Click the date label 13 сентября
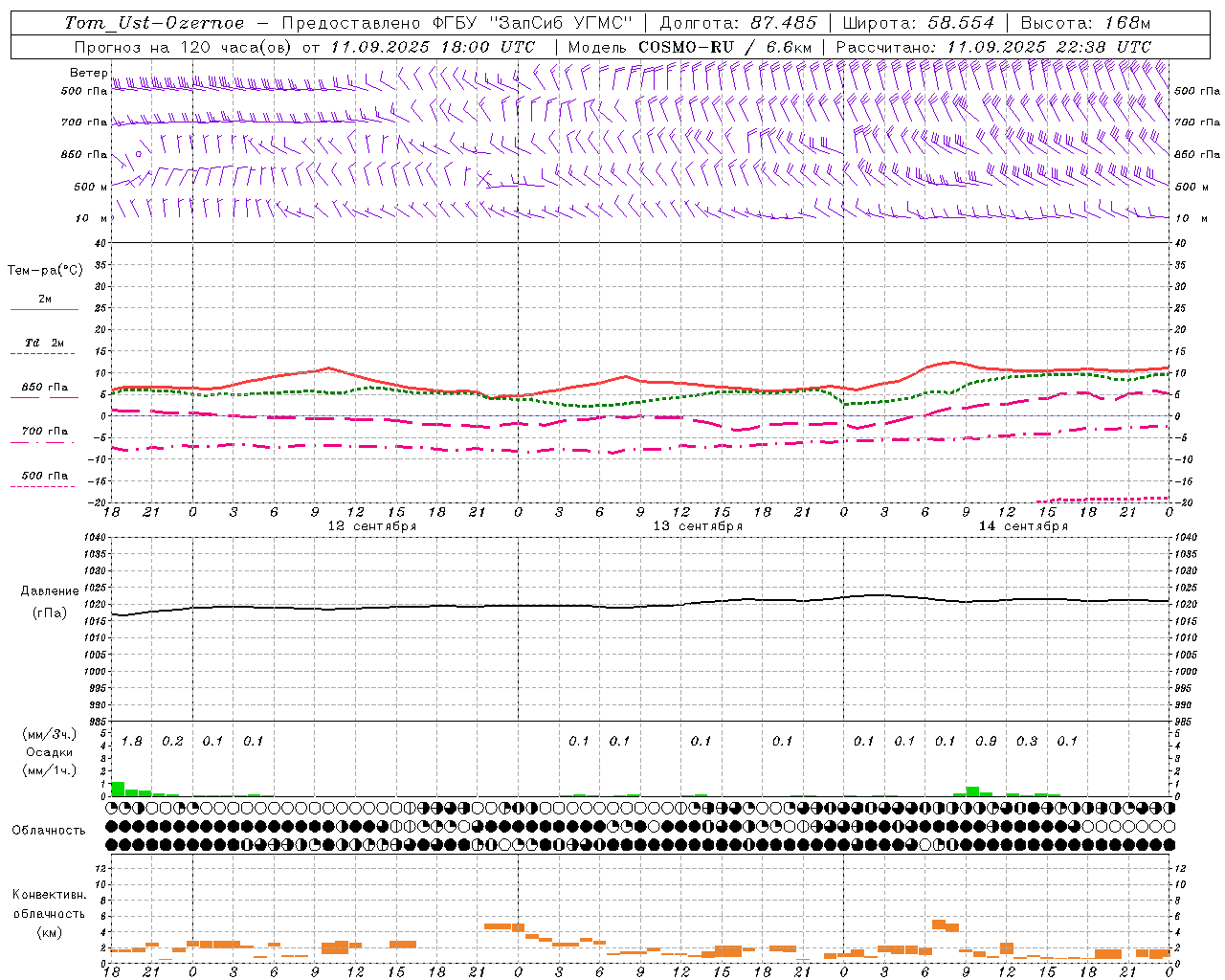This screenshot has height=980, width=1225. (x=698, y=526)
